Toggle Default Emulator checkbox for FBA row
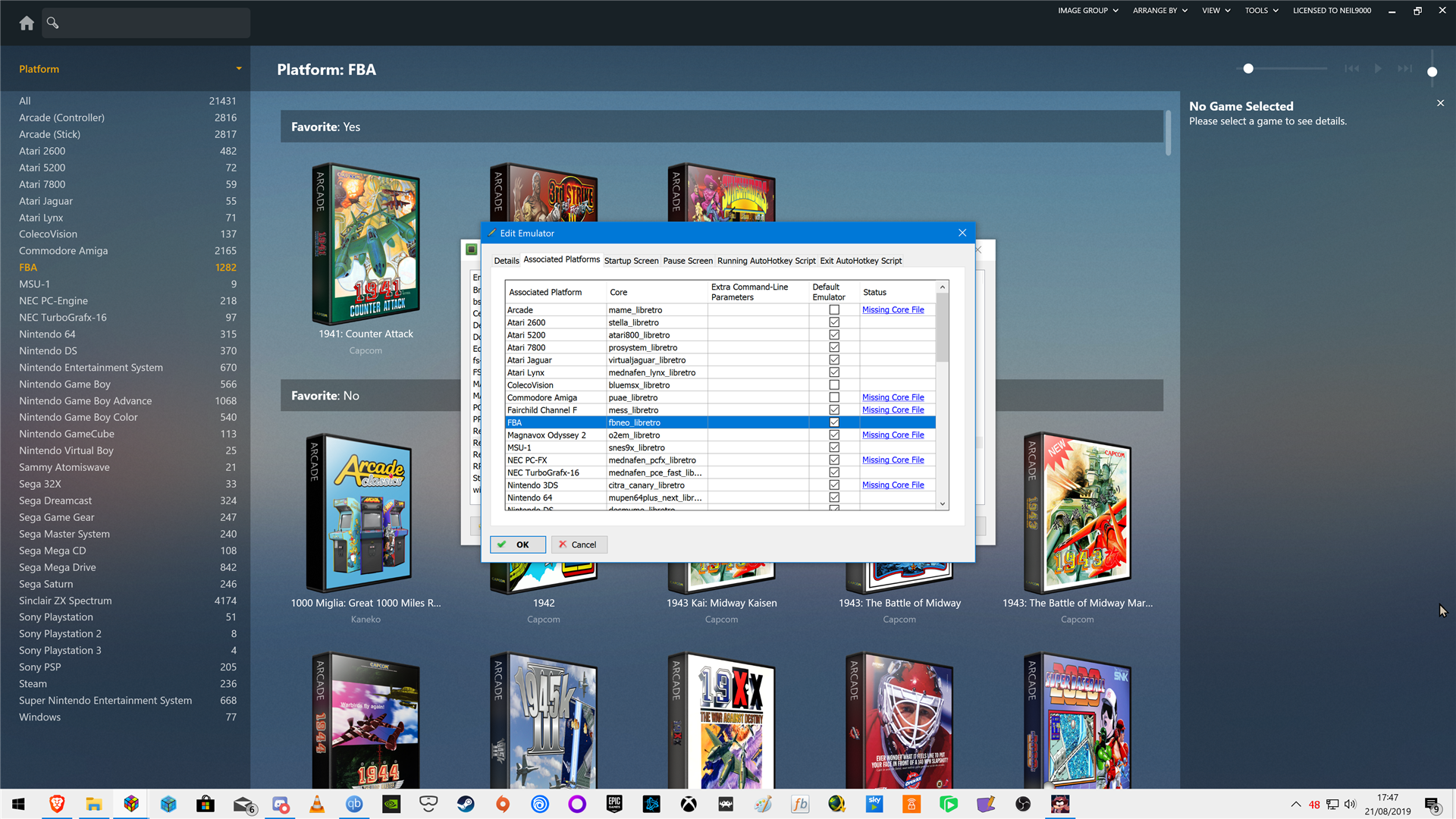This screenshot has width=1456, height=819. pos(834,422)
